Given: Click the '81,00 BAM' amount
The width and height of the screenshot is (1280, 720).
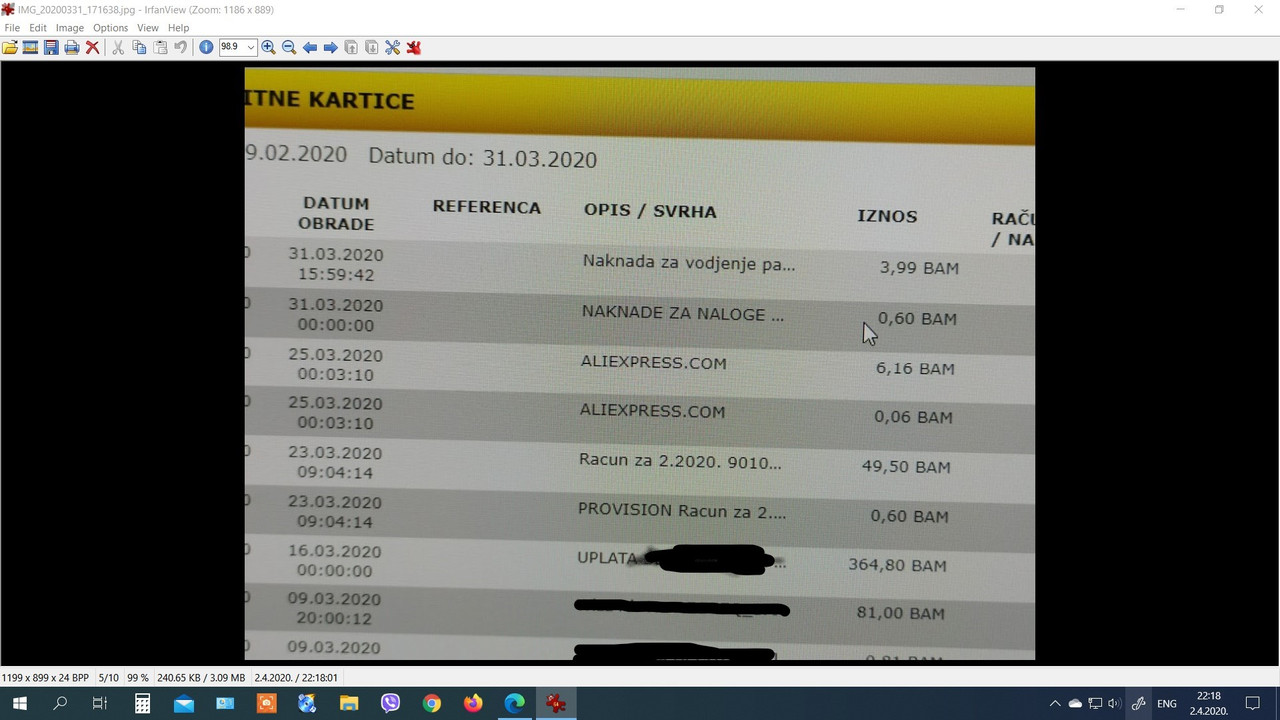Looking at the screenshot, I should (900, 613).
